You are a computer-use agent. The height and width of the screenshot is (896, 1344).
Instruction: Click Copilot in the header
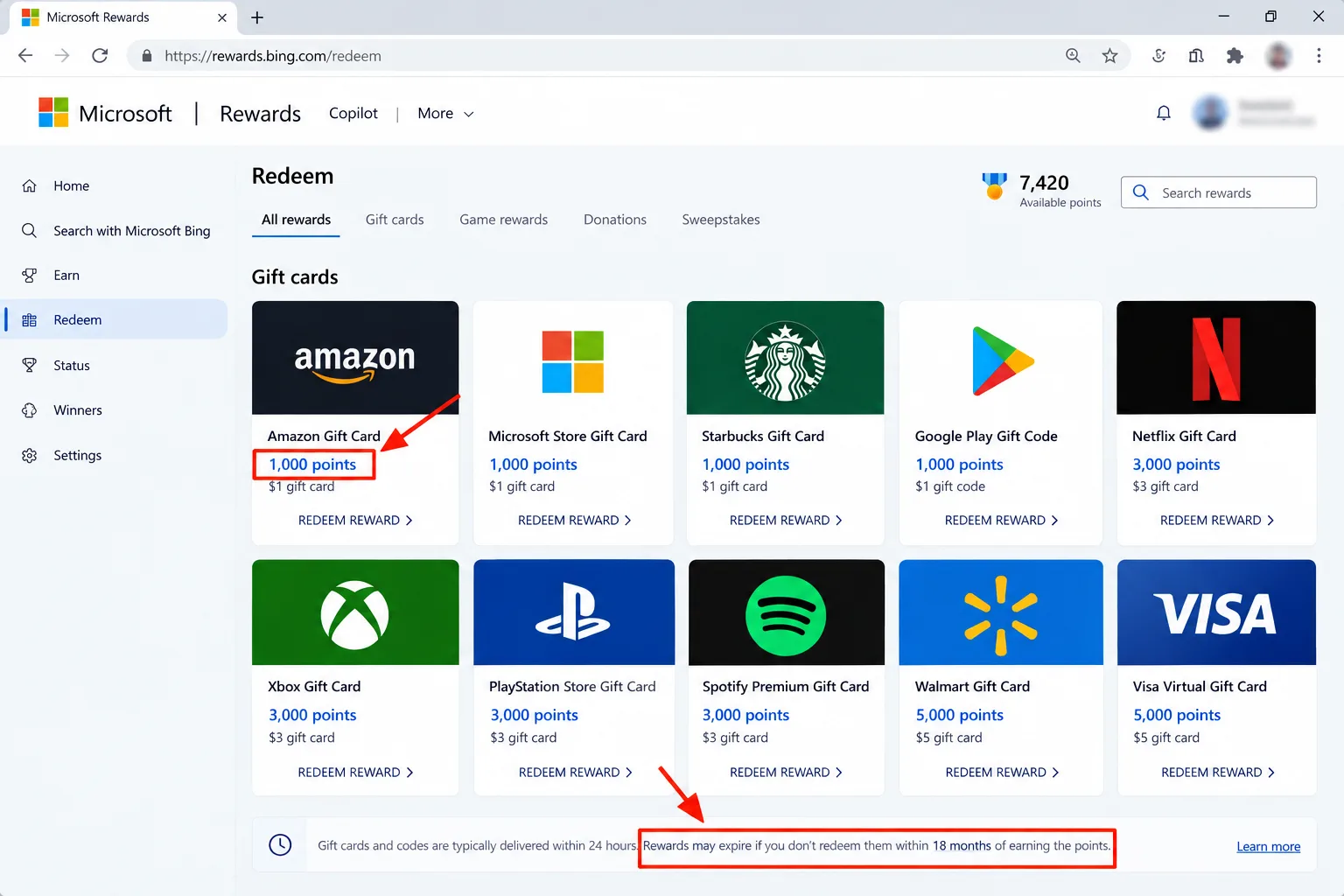(353, 113)
